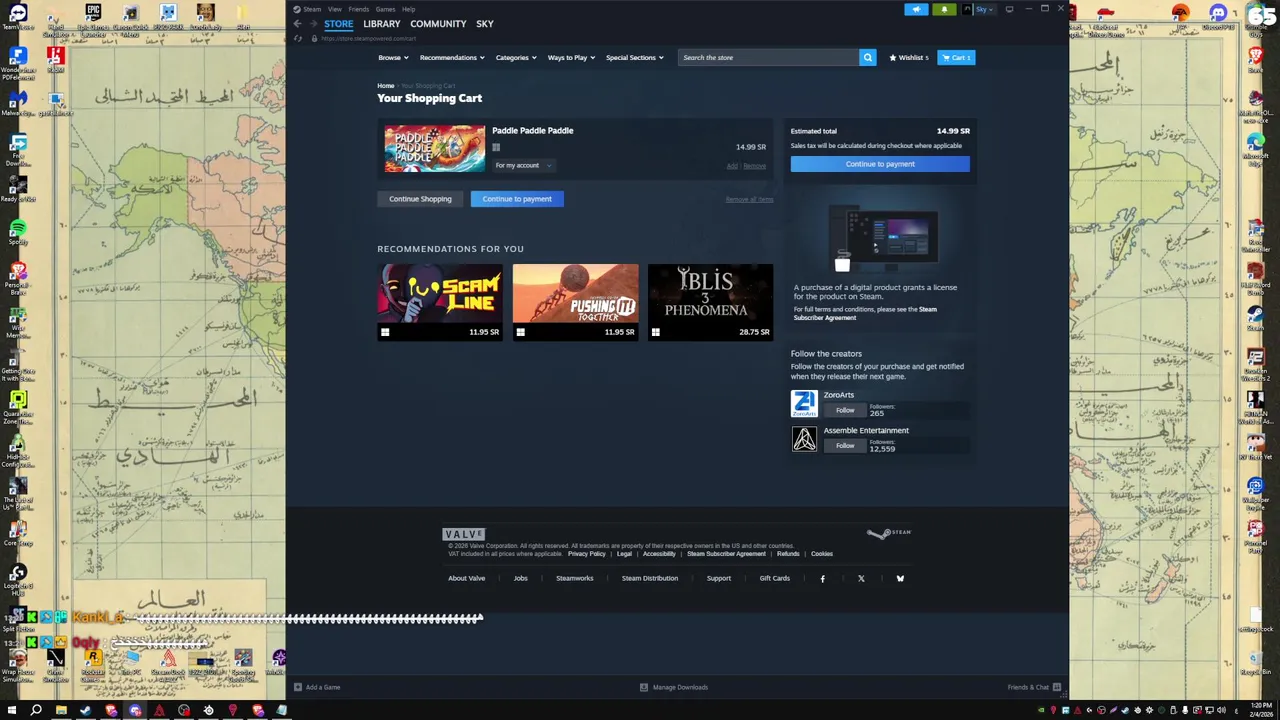Expand the Ways to Play dropdown
Screen dimensions: 1280x720
pyautogui.click(x=571, y=57)
